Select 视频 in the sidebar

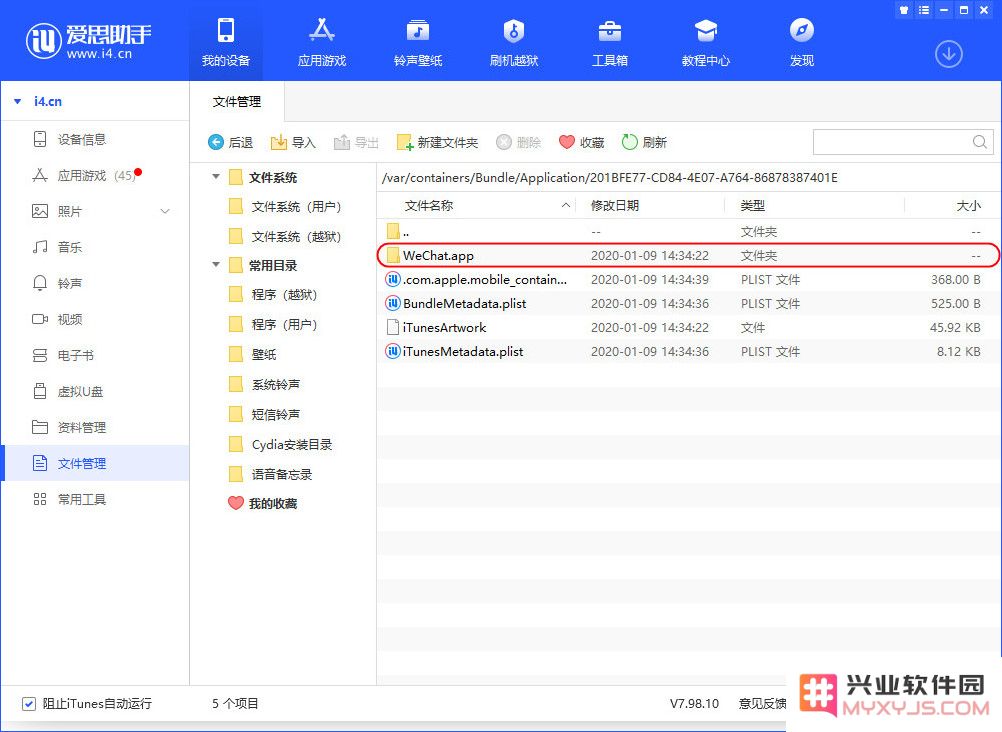[x=96, y=319]
